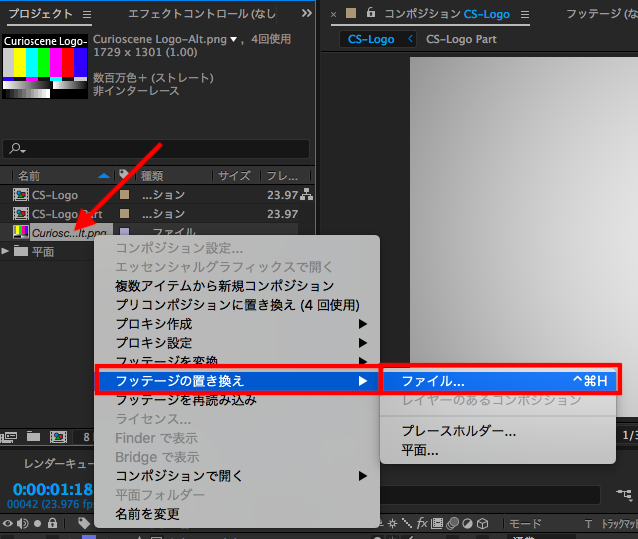638x539 pixels.
Task: Open the プロキシ作成 submenu
Action: 237,324
